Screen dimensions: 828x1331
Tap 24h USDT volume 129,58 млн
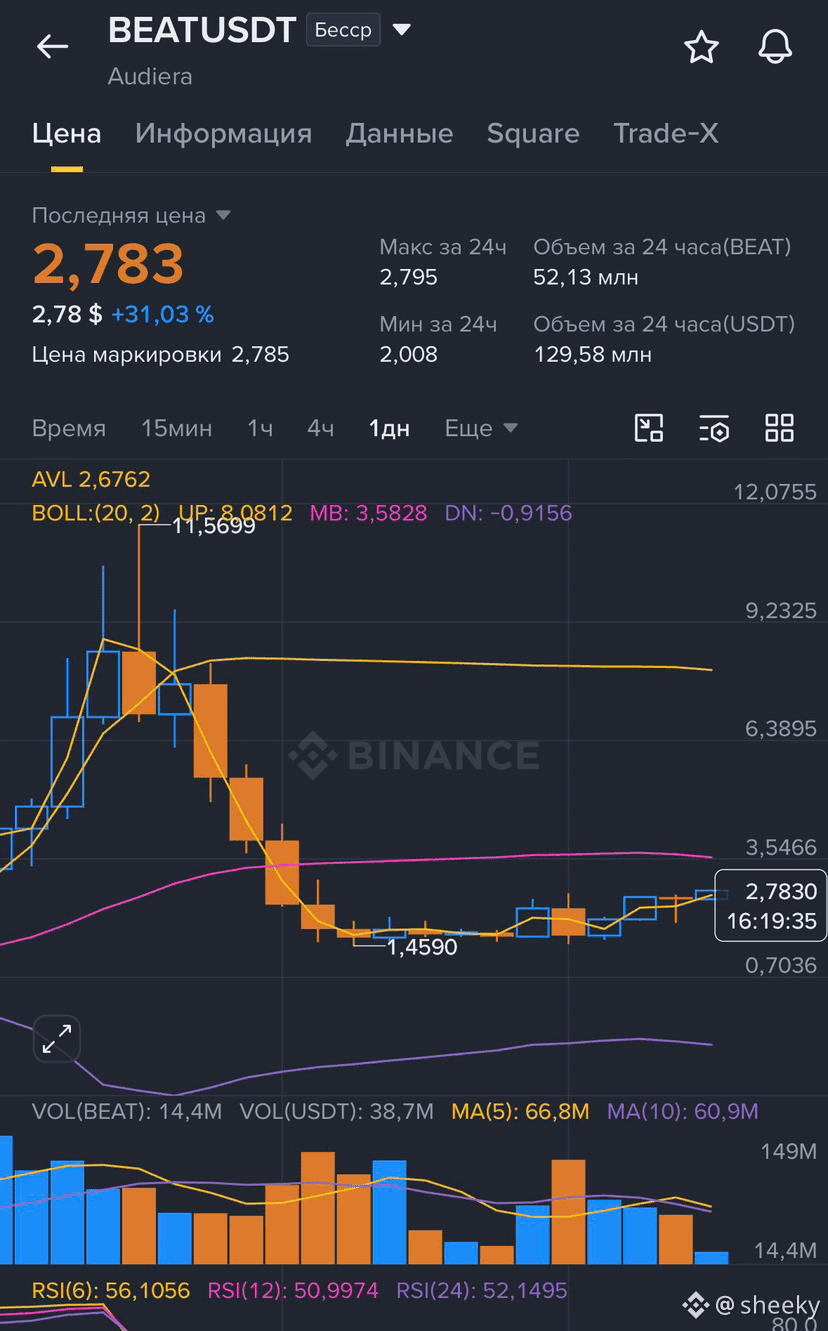(592, 354)
